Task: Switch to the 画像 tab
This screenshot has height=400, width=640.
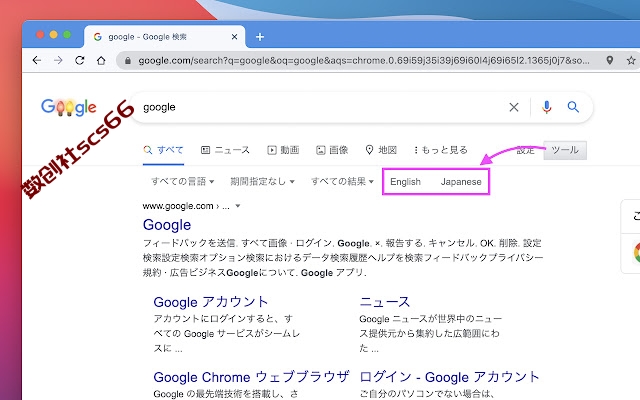Action: click(332, 150)
